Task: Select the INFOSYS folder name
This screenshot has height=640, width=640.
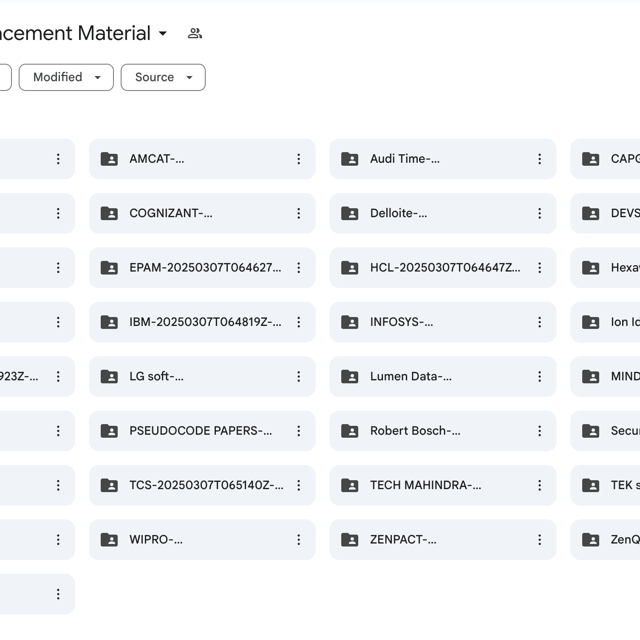Action: click(x=402, y=322)
